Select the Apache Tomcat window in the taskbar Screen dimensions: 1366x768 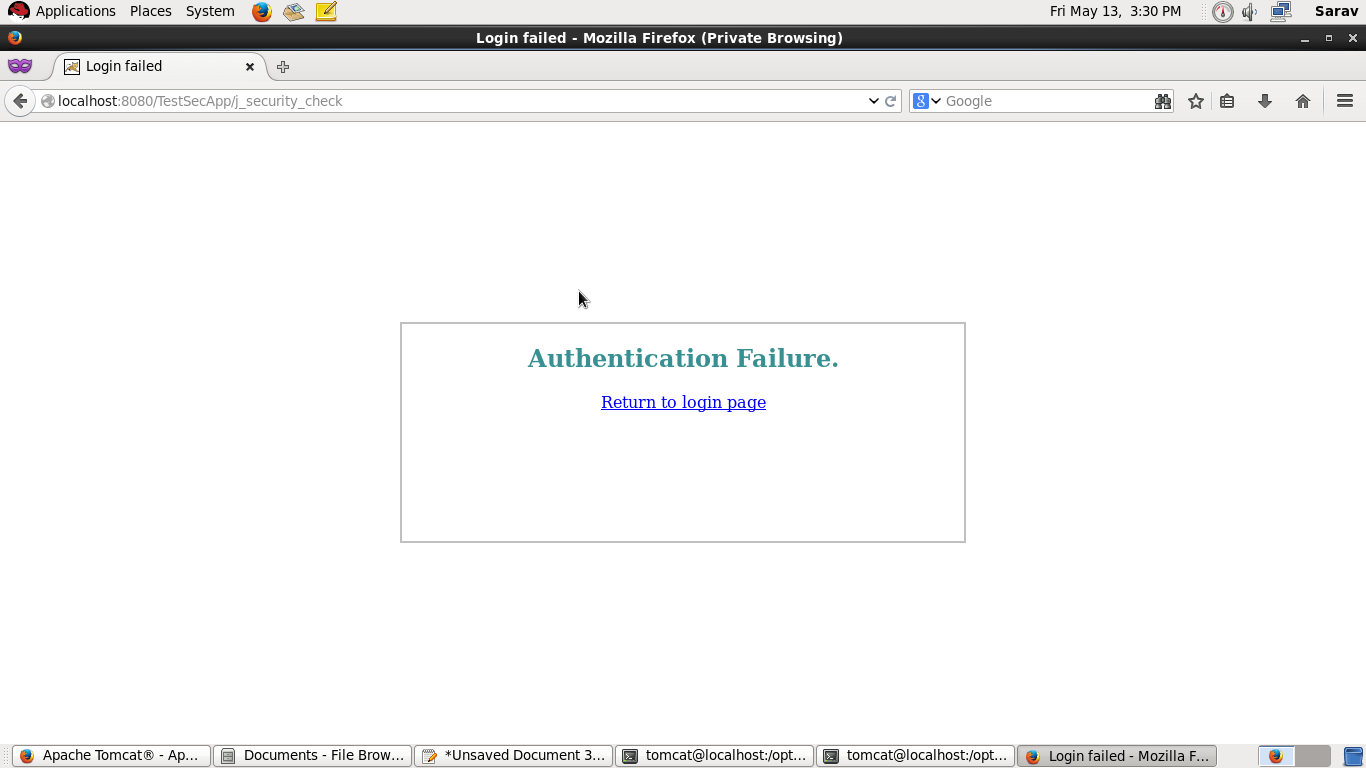click(x=110, y=755)
